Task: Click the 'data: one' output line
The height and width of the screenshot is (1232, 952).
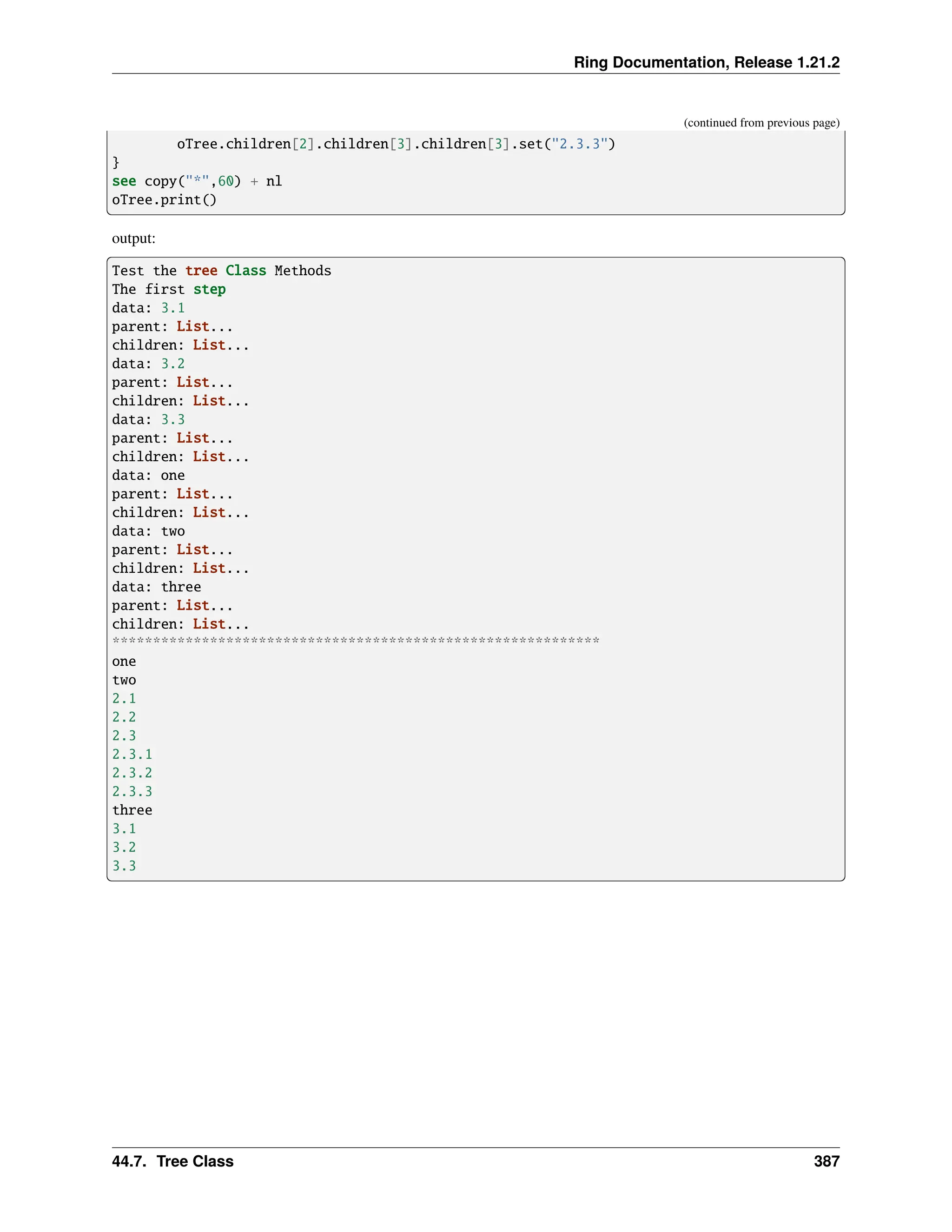Action: 148,476
